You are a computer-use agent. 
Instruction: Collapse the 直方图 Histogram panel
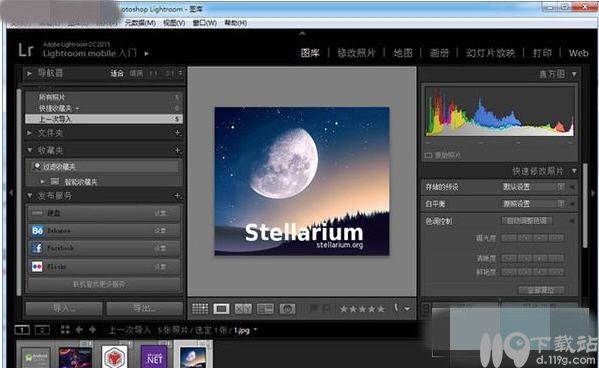574,74
